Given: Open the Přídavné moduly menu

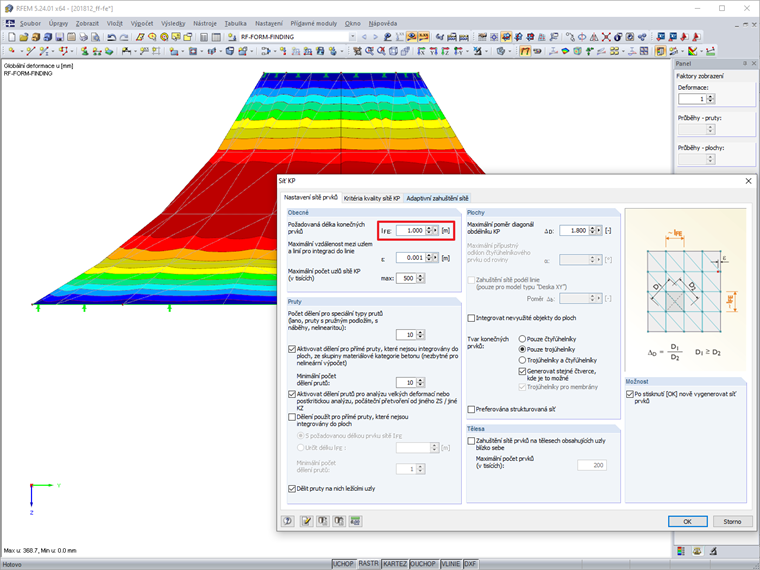Looking at the screenshot, I should point(314,23).
